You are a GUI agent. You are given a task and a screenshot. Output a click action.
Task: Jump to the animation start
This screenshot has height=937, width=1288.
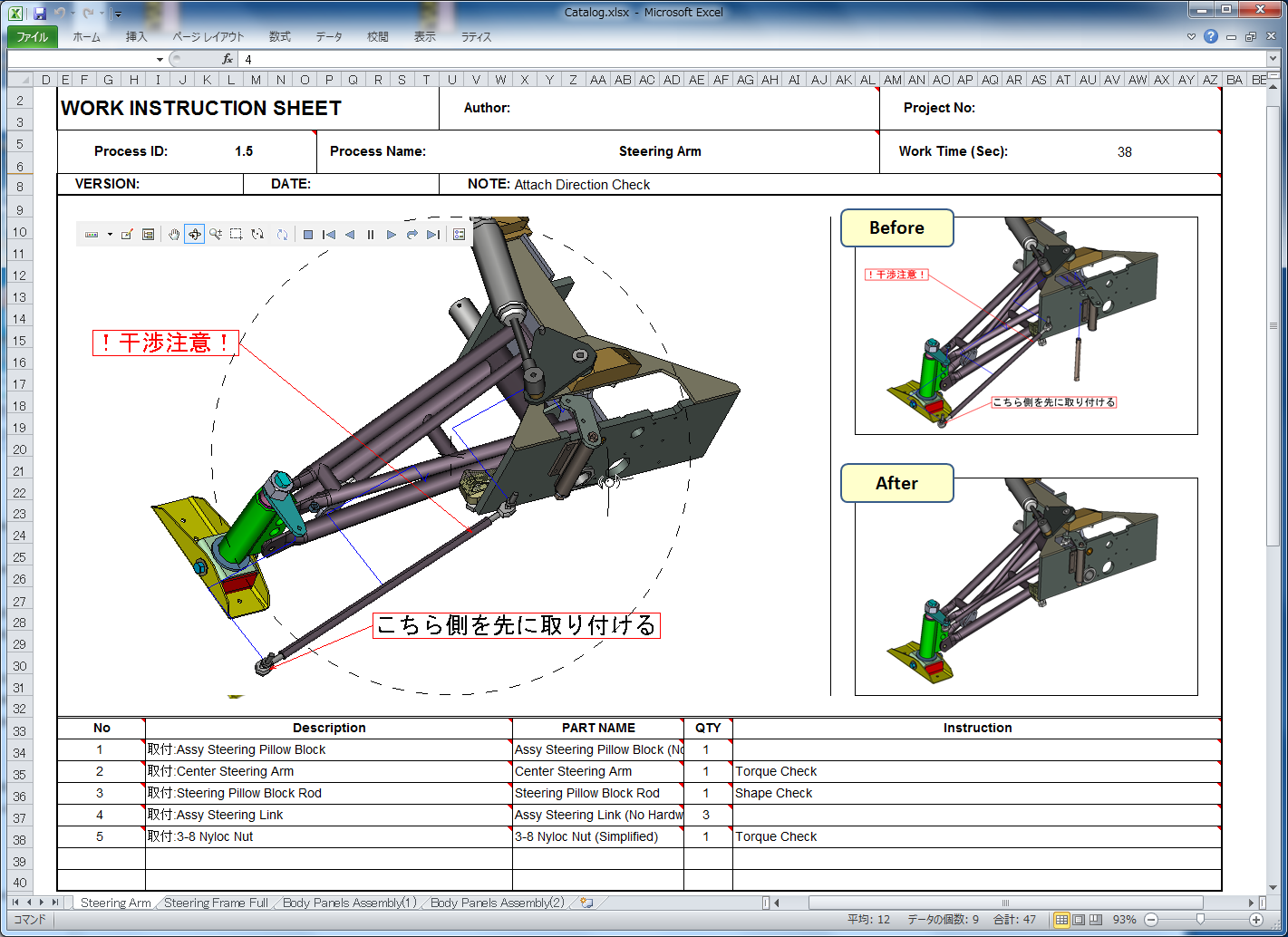coord(329,235)
